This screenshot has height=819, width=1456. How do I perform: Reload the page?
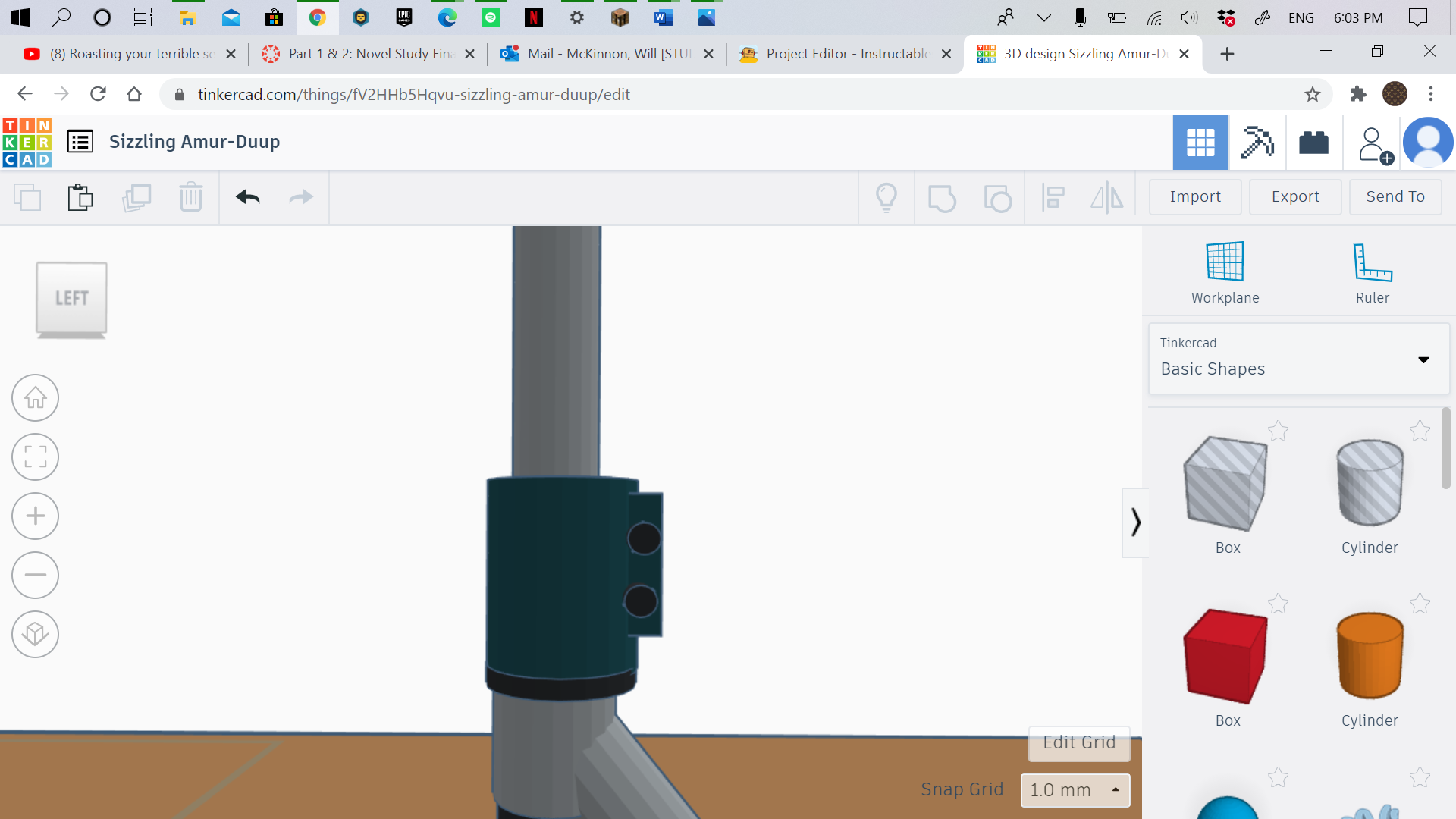(98, 94)
